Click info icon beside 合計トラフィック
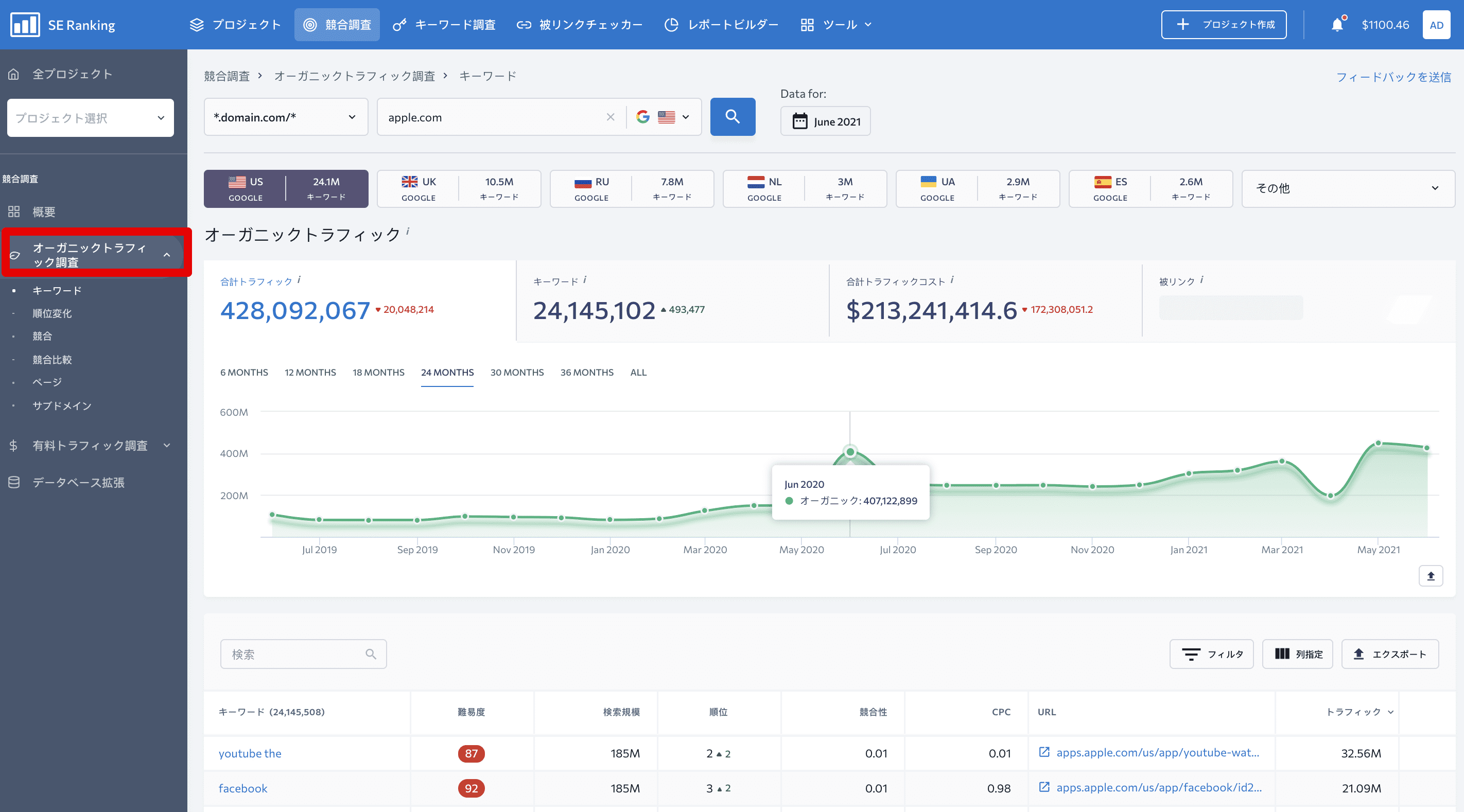The height and width of the screenshot is (812, 1464). [300, 279]
